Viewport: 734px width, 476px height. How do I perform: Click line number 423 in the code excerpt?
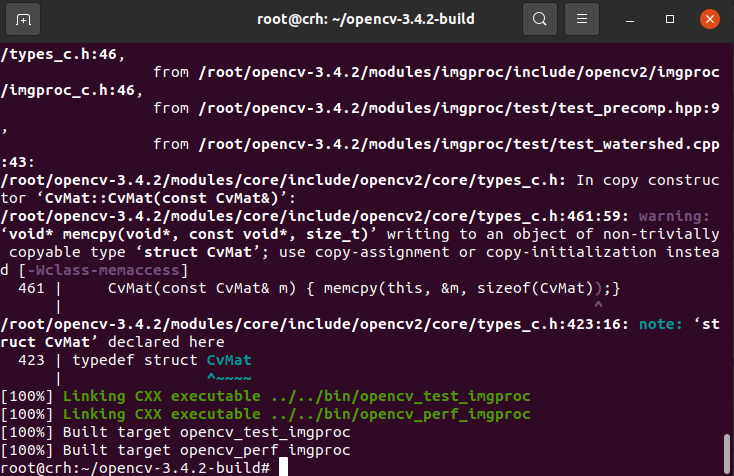(x=31, y=360)
